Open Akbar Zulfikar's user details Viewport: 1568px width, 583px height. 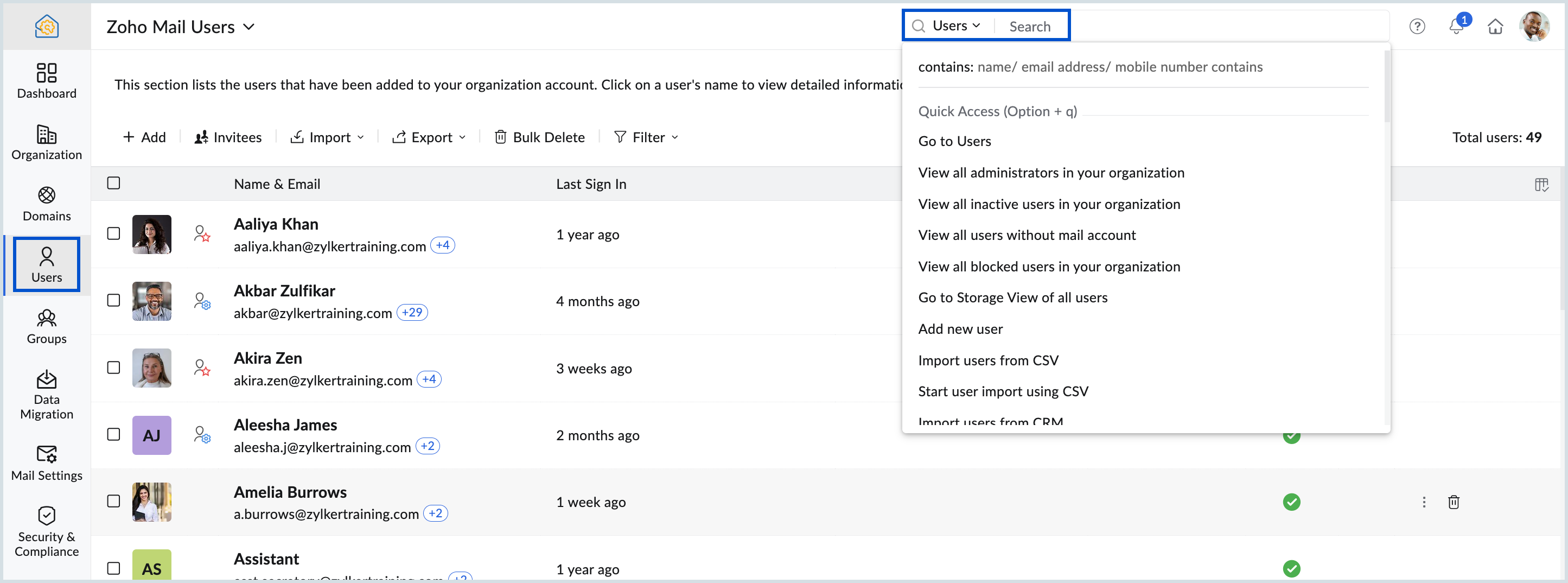coord(284,290)
